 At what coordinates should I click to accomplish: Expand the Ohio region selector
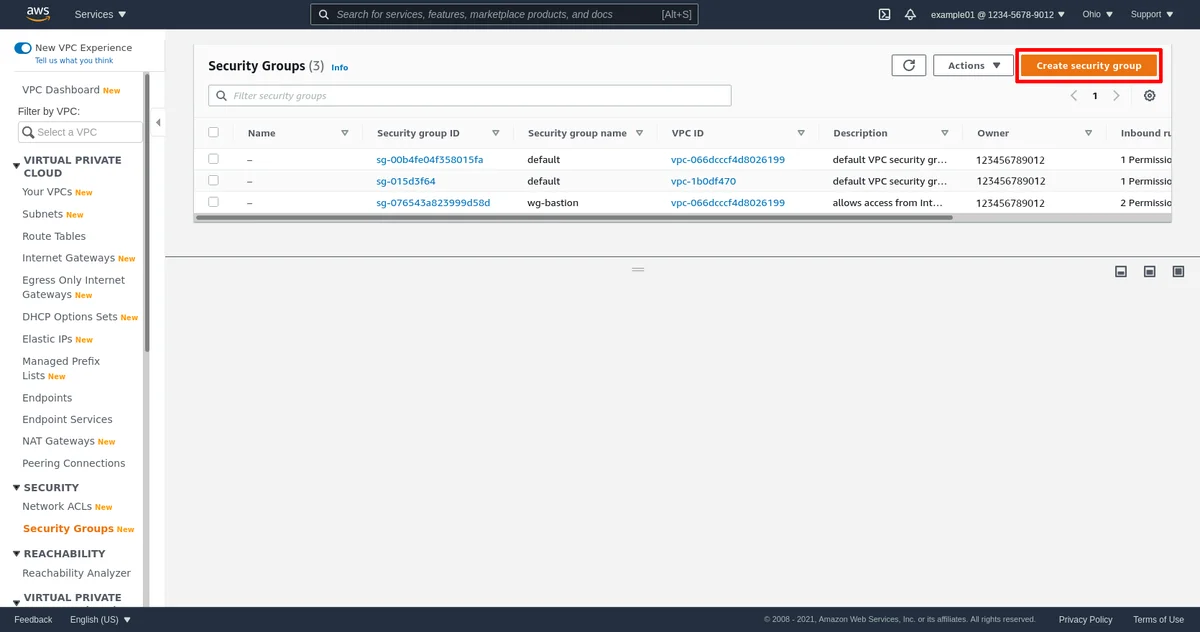(1097, 15)
